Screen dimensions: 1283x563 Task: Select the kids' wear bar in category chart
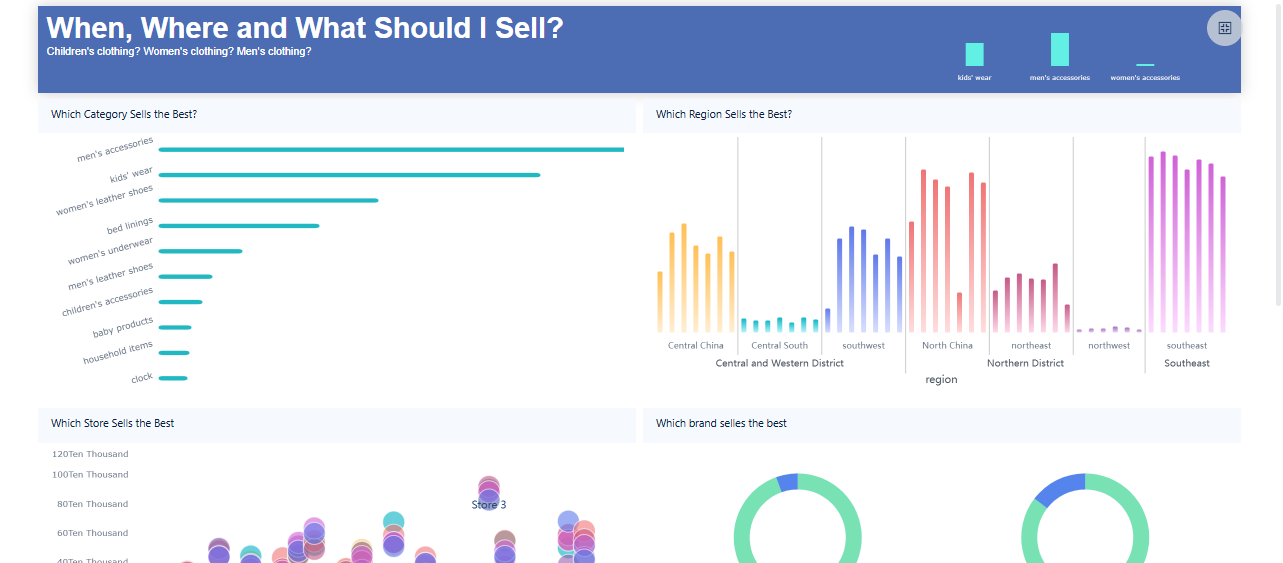click(x=349, y=175)
